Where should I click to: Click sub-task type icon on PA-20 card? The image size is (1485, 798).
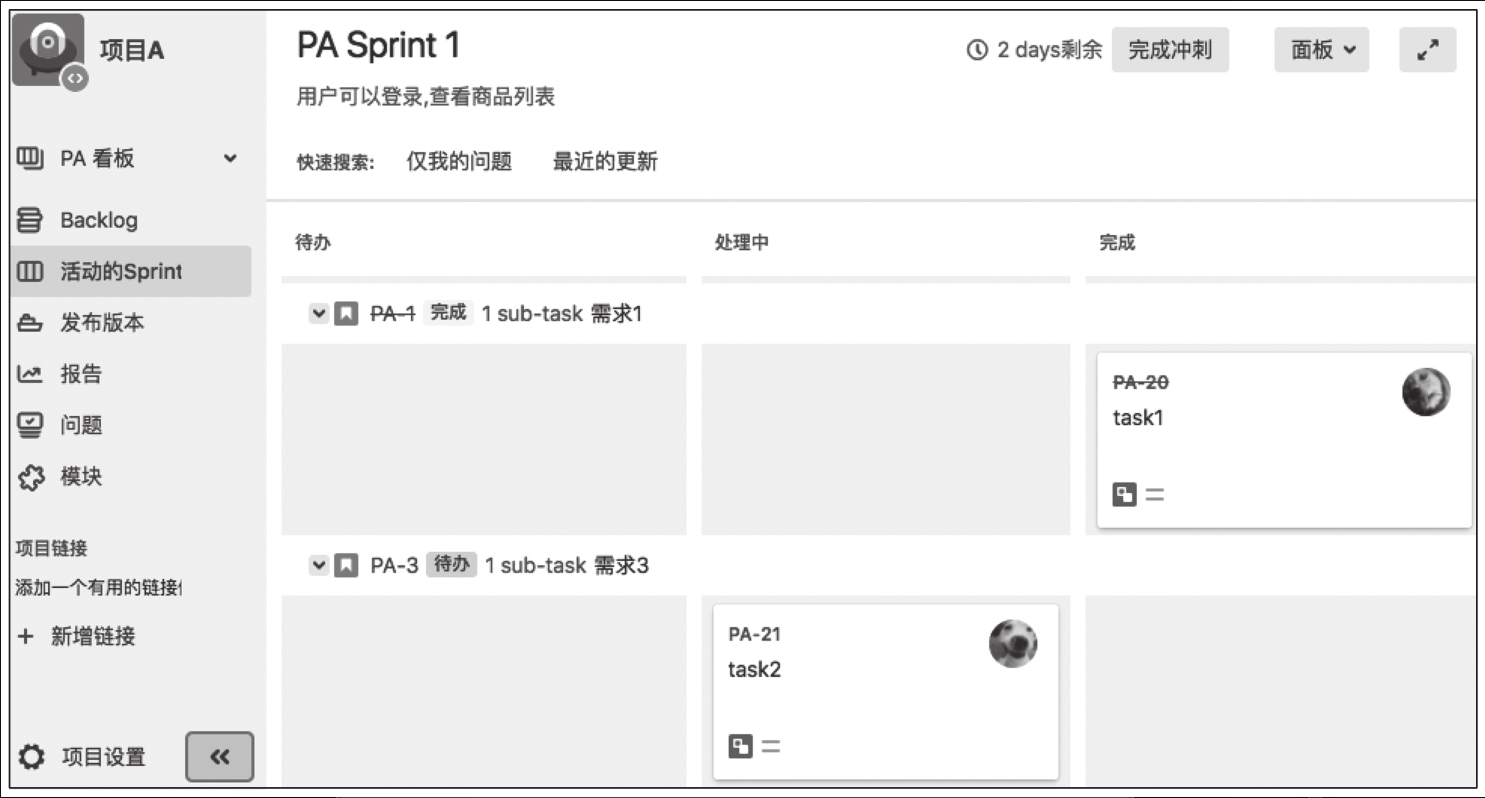pyautogui.click(x=1124, y=494)
